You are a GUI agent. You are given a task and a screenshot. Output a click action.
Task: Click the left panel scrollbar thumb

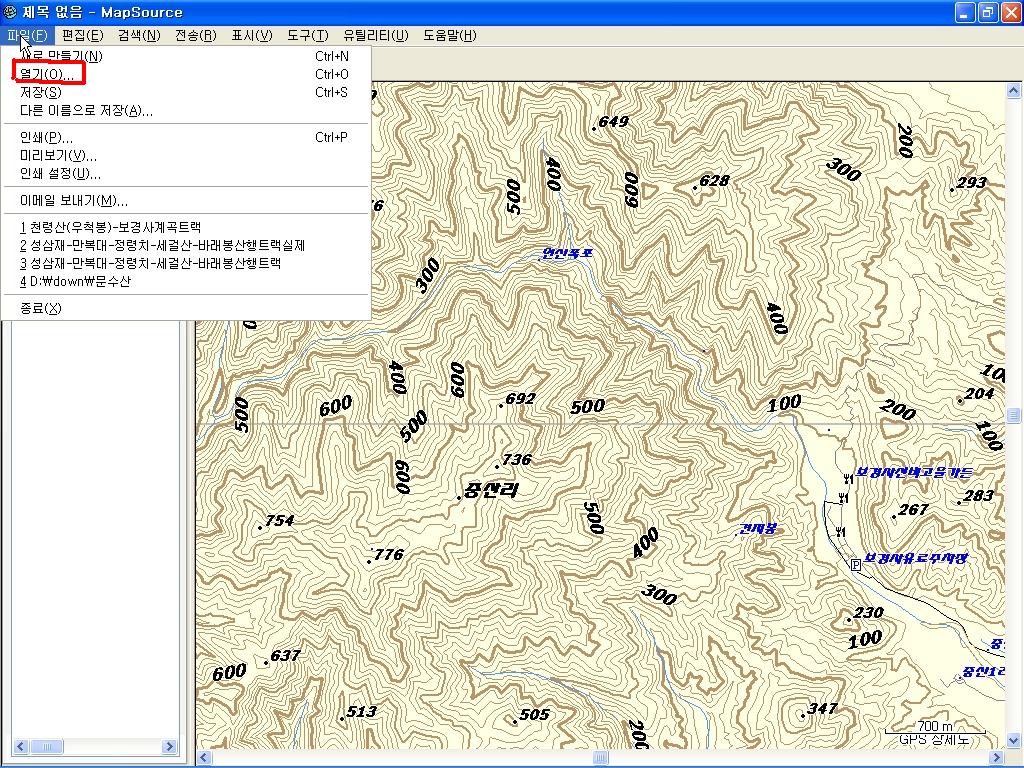pyautogui.click(x=47, y=746)
